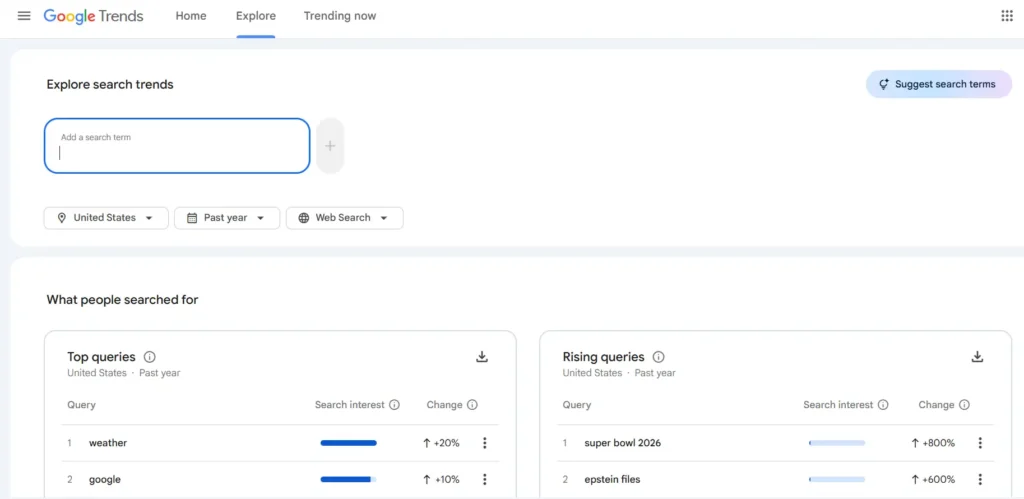Open the Web Search type dropdown
This screenshot has width=1024, height=499.
344,218
